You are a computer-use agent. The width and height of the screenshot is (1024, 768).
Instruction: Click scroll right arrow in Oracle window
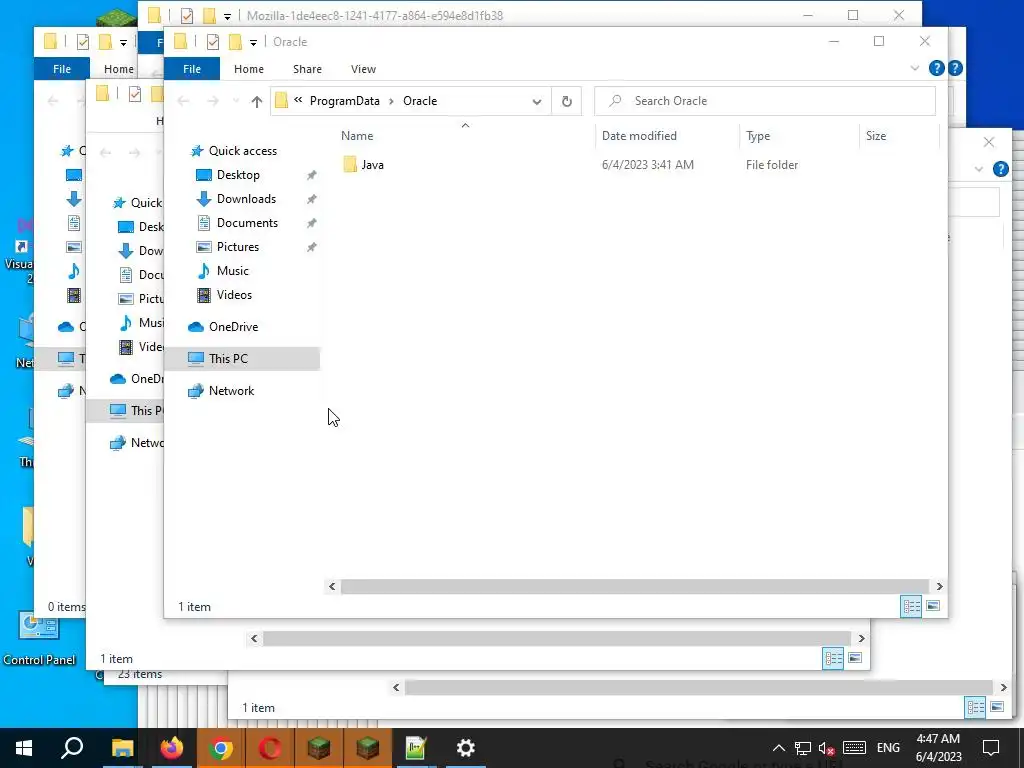point(939,586)
